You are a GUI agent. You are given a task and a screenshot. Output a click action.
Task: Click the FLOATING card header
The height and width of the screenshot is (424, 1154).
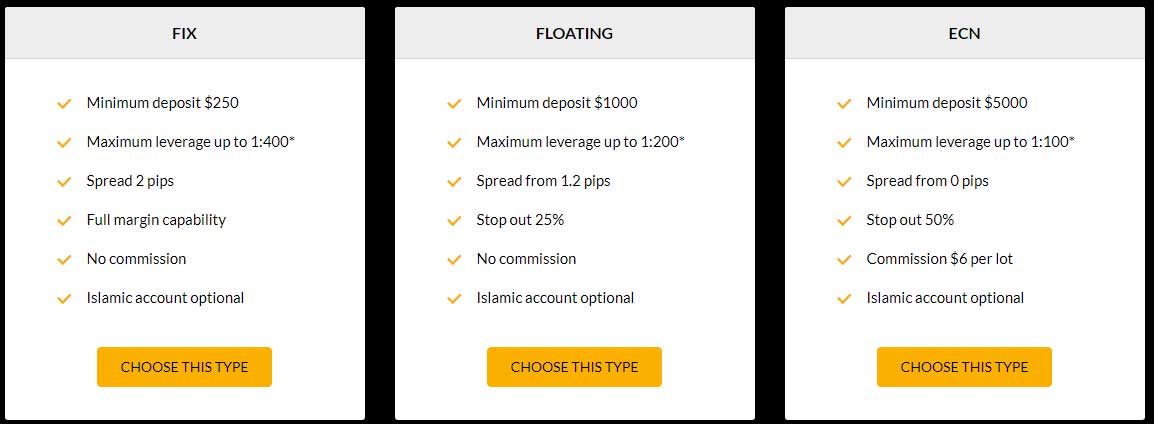574,33
